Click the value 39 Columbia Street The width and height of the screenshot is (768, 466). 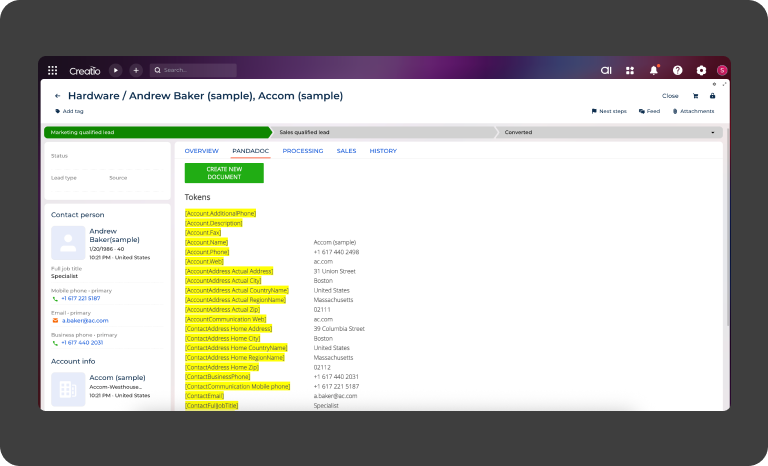click(x=339, y=329)
